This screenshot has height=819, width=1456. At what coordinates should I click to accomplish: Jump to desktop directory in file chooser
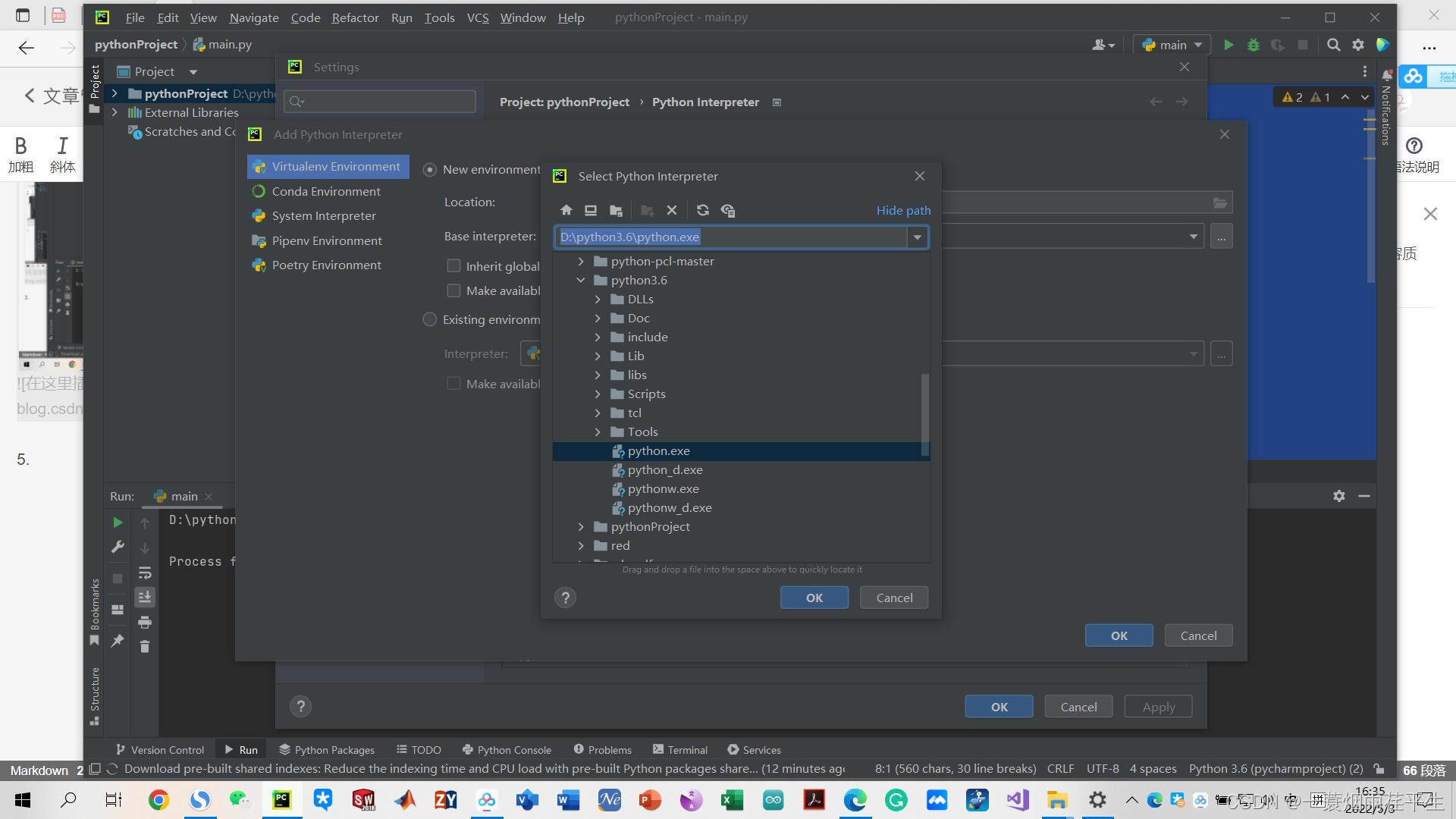[x=591, y=210]
